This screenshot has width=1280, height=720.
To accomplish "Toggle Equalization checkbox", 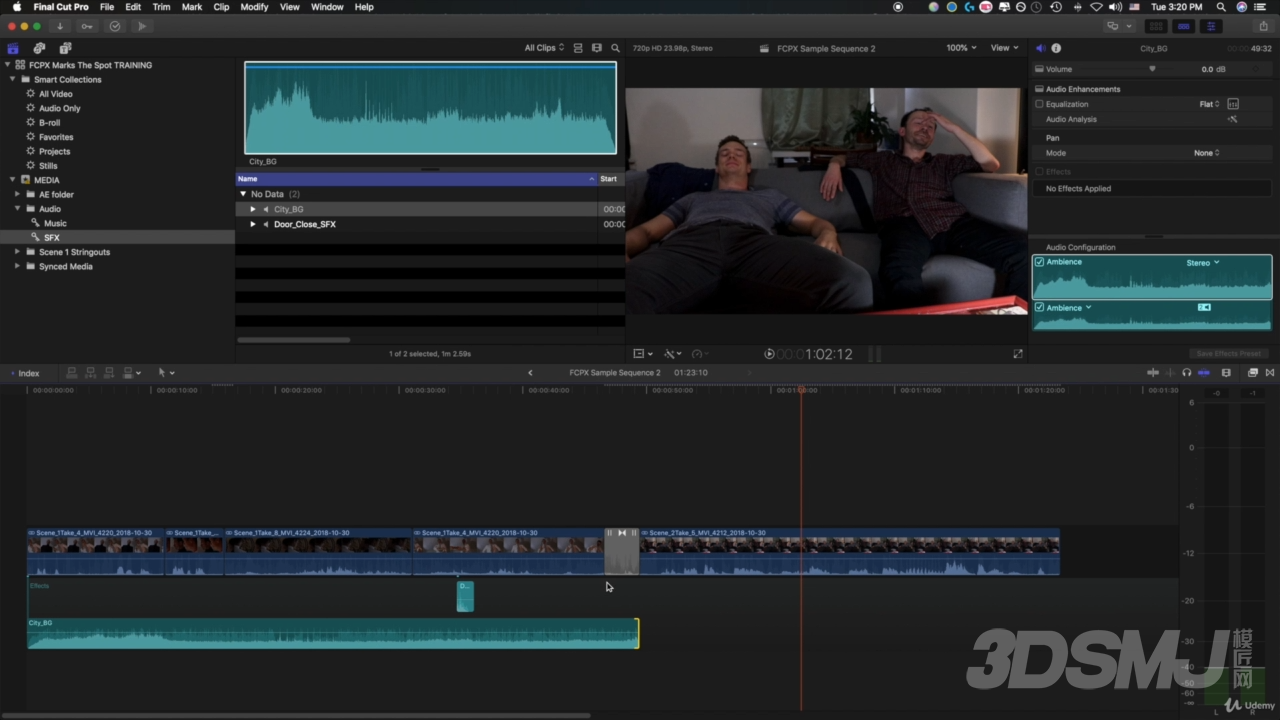I will click(x=1039, y=104).
